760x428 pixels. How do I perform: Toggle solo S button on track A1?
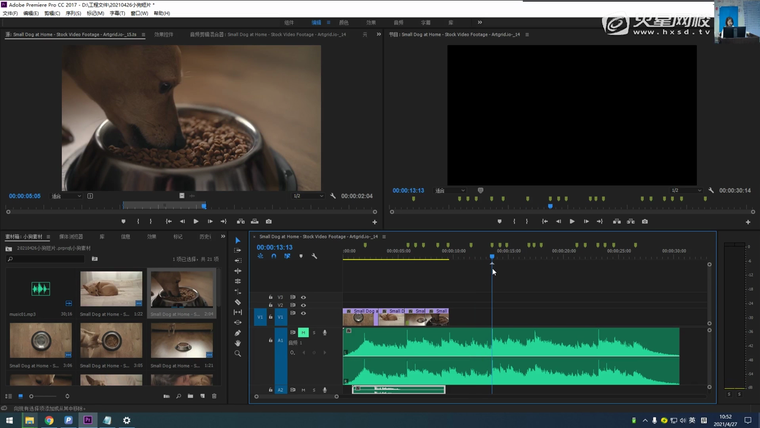click(313, 332)
